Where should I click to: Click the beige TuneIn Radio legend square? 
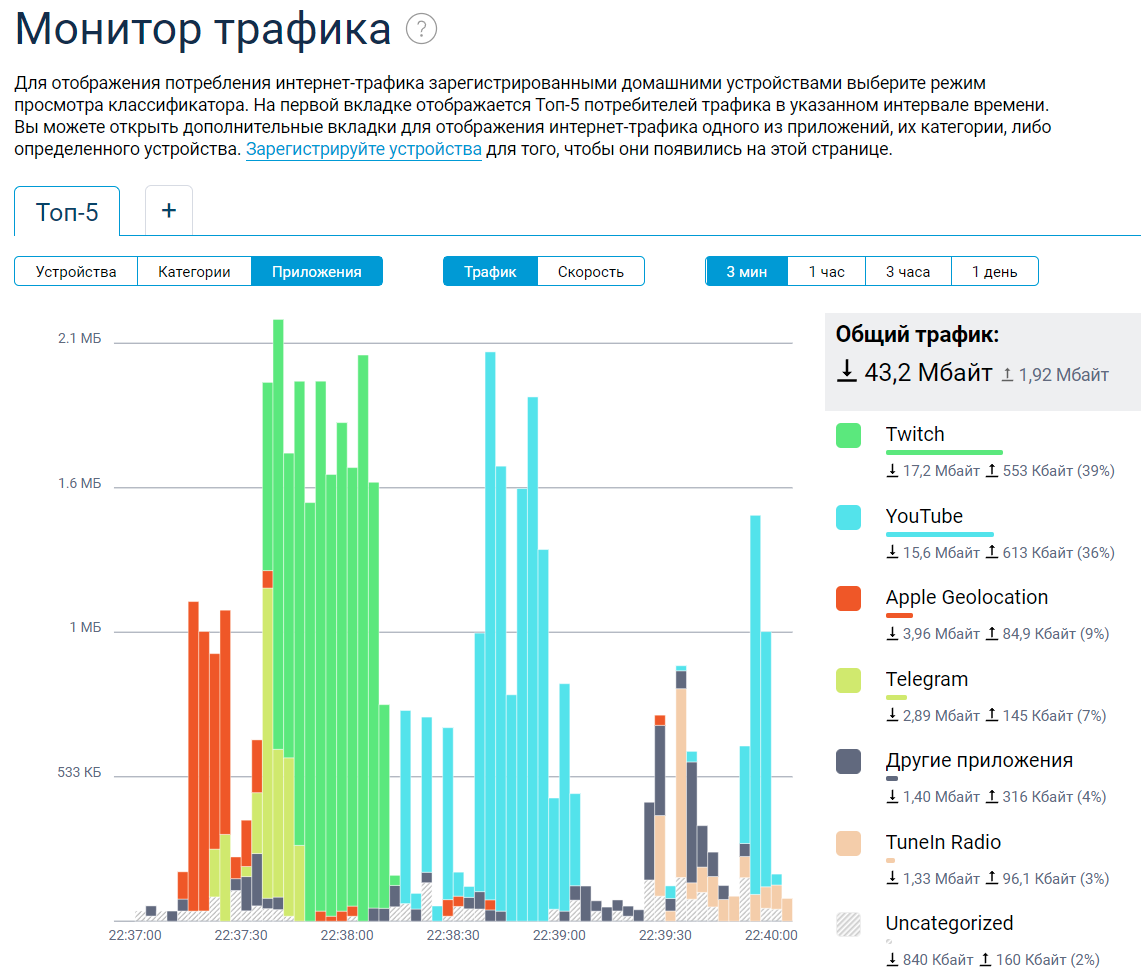[x=847, y=845]
